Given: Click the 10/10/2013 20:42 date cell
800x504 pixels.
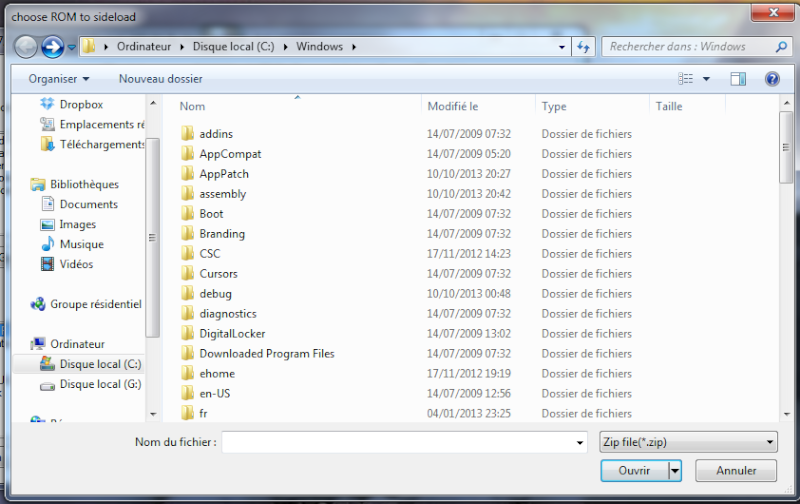Looking at the screenshot, I should [469, 194].
